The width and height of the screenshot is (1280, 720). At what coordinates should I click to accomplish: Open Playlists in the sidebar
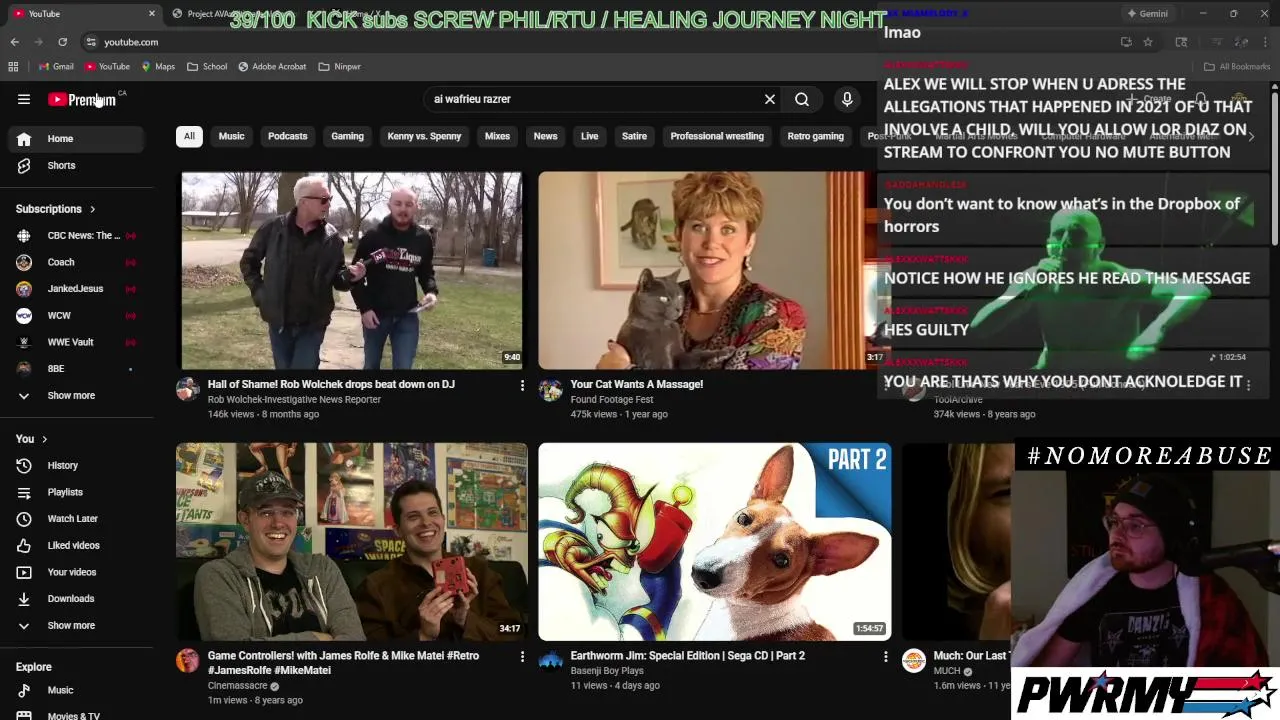point(76,492)
